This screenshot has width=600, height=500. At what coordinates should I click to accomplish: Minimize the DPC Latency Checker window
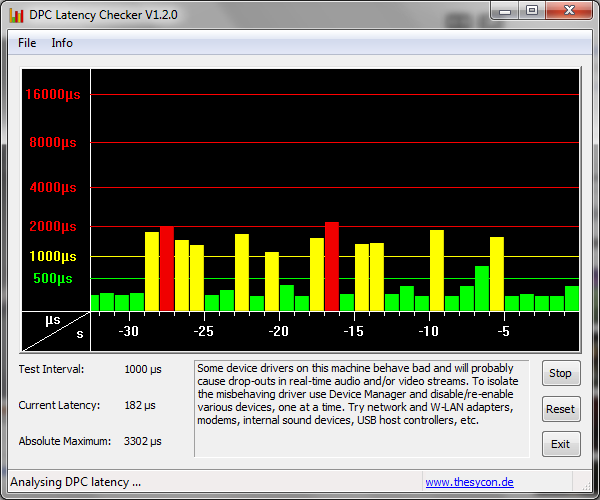click(x=505, y=11)
